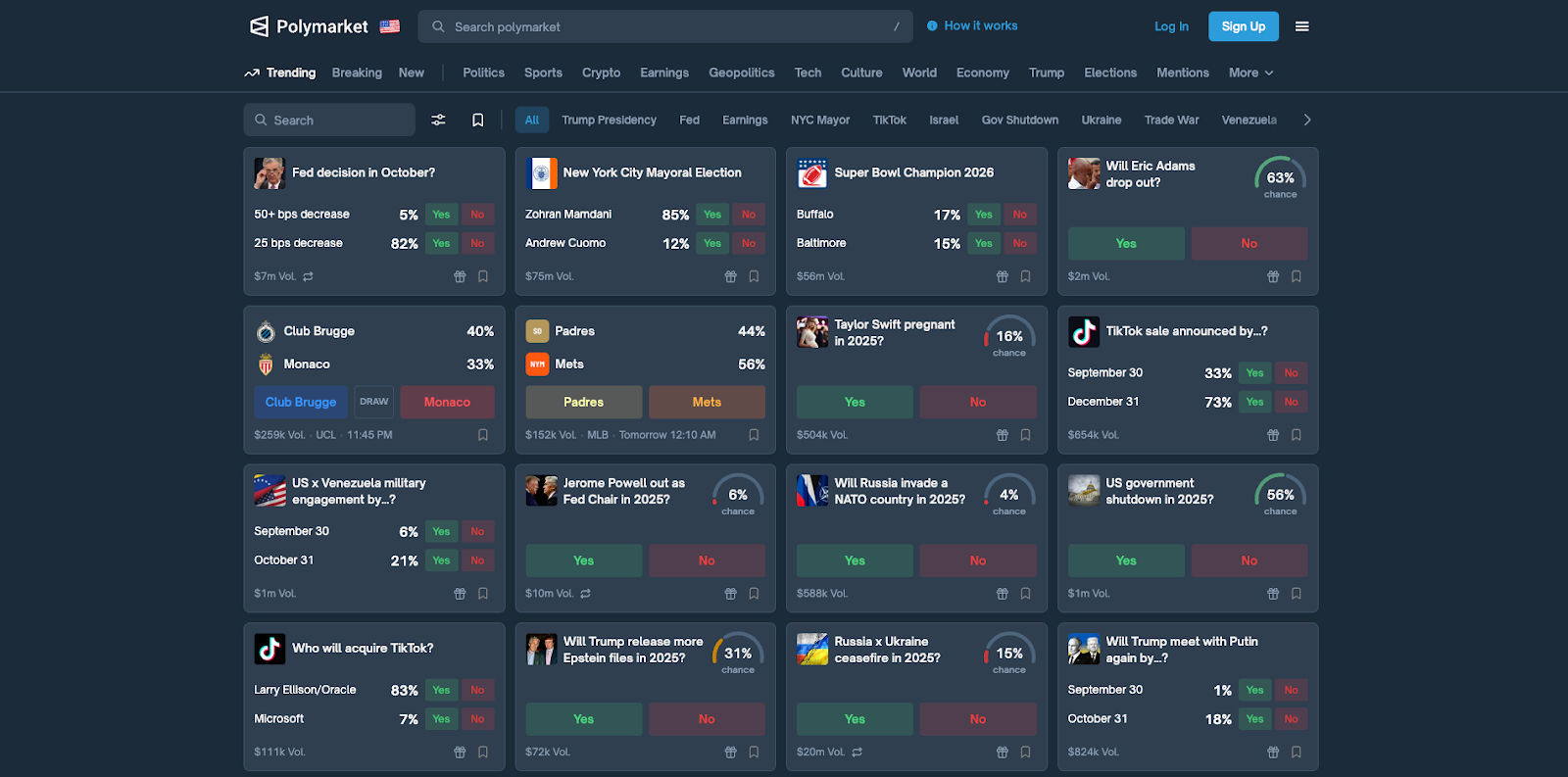Bookmark the Will Russia invade NATO market
The width and height of the screenshot is (1568, 777).
tap(1025, 594)
